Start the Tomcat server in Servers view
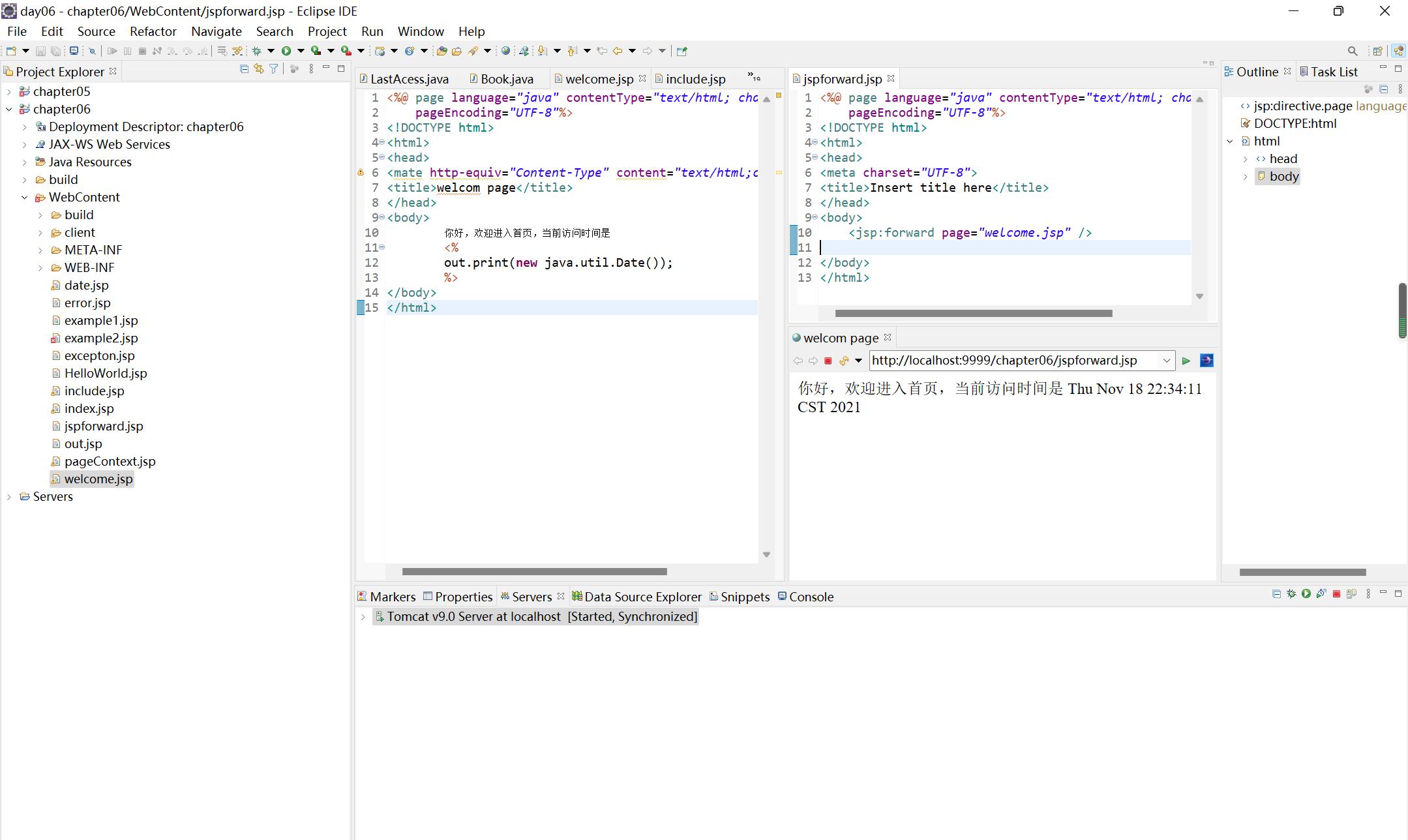 click(x=1306, y=594)
